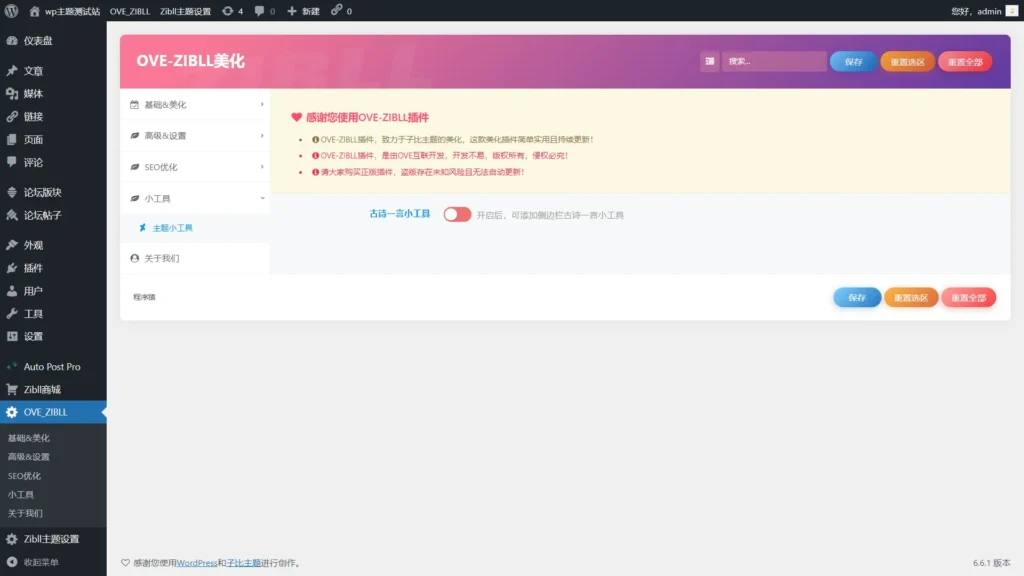Click the top 重置全部 button in header
Image resolution: width=1024 pixels, height=576 pixels.
pyautogui.click(x=965, y=61)
